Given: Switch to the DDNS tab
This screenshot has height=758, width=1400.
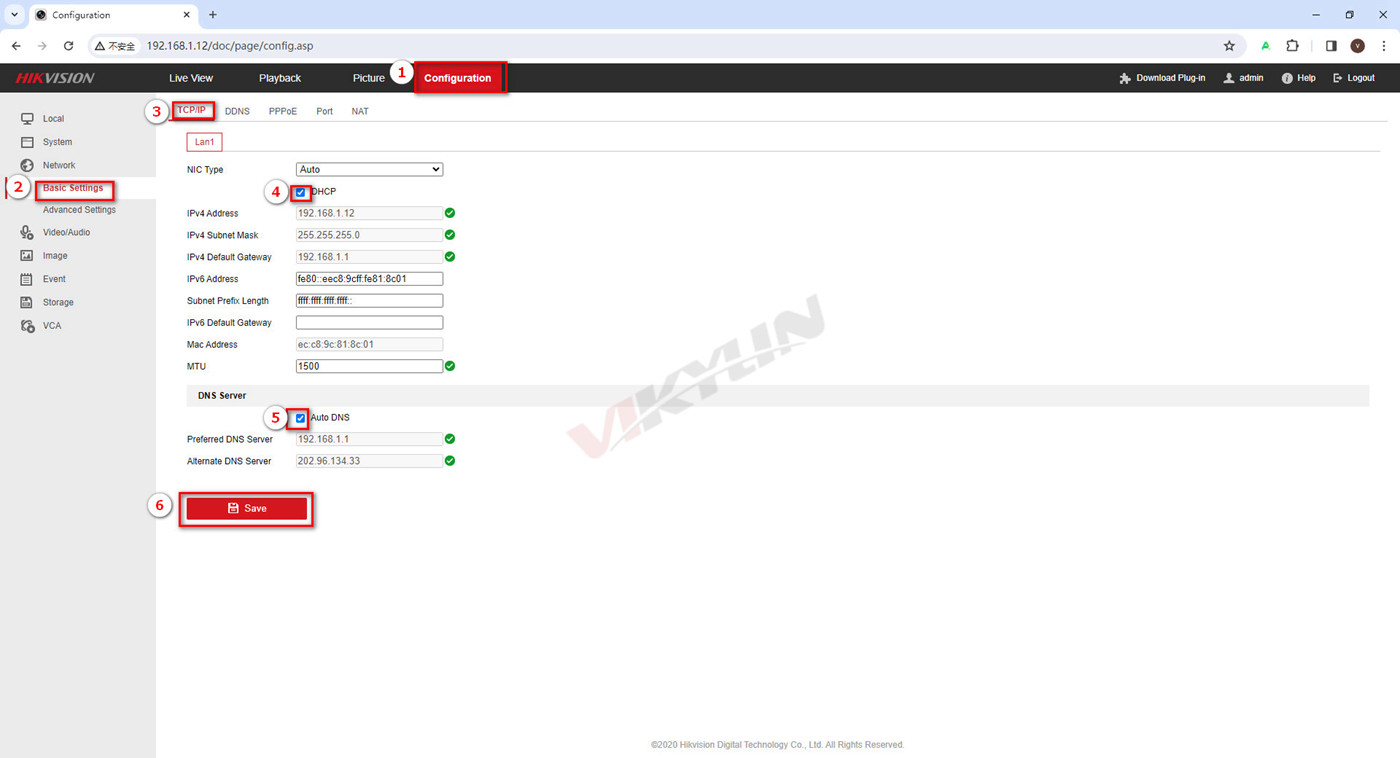Looking at the screenshot, I should tap(237, 111).
